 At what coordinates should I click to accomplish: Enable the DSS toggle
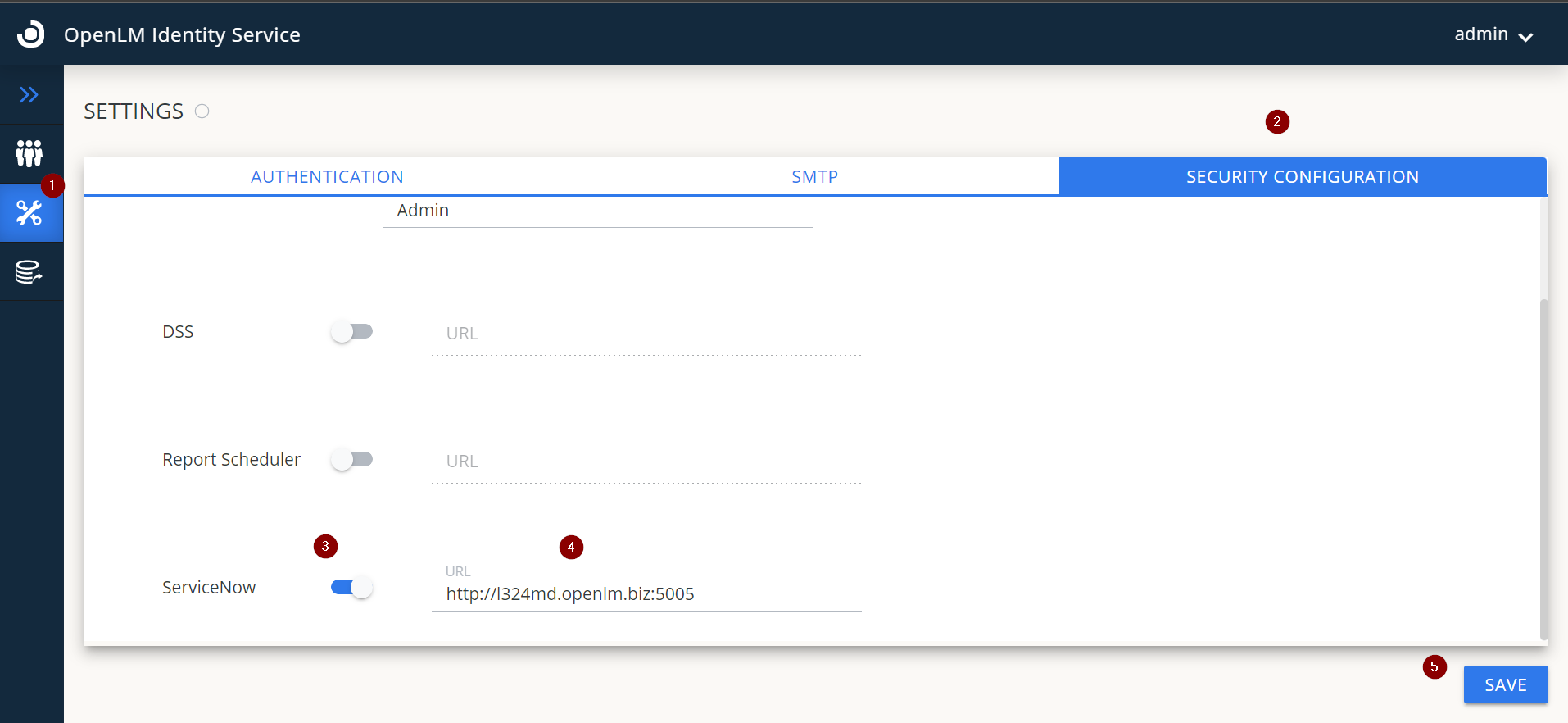tap(351, 332)
